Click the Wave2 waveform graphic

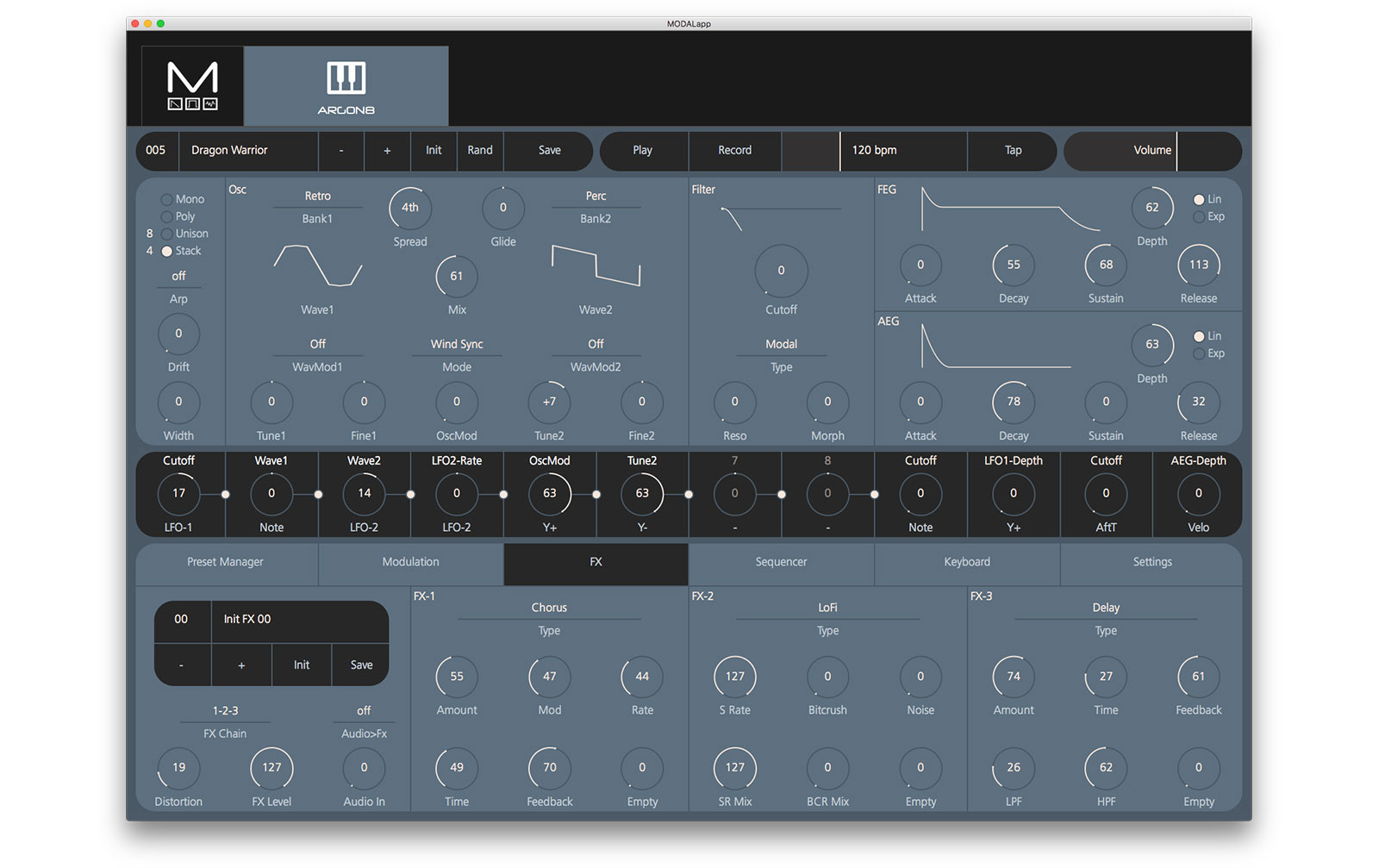click(x=596, y=265)
